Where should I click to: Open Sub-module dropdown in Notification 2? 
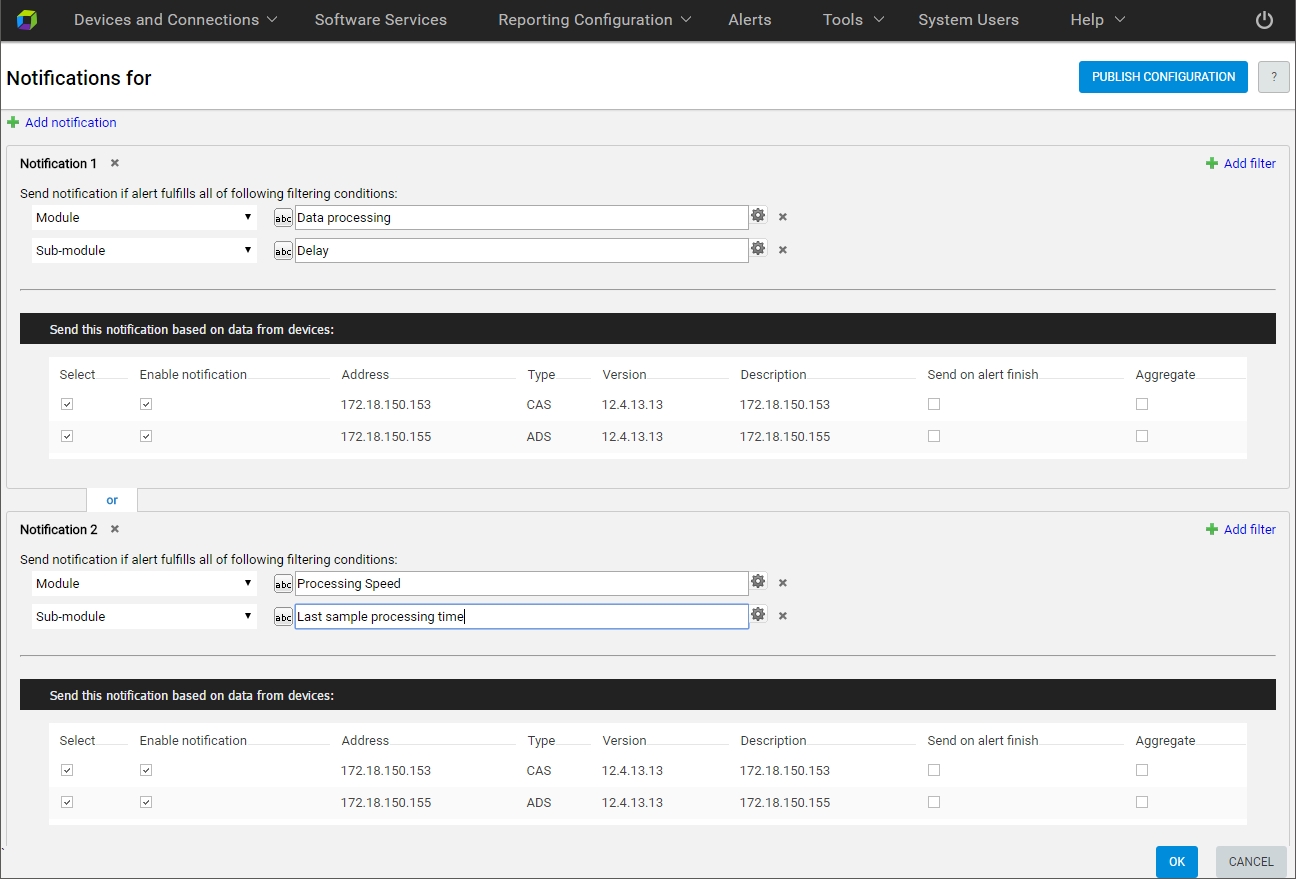click(x=144, y=616)
